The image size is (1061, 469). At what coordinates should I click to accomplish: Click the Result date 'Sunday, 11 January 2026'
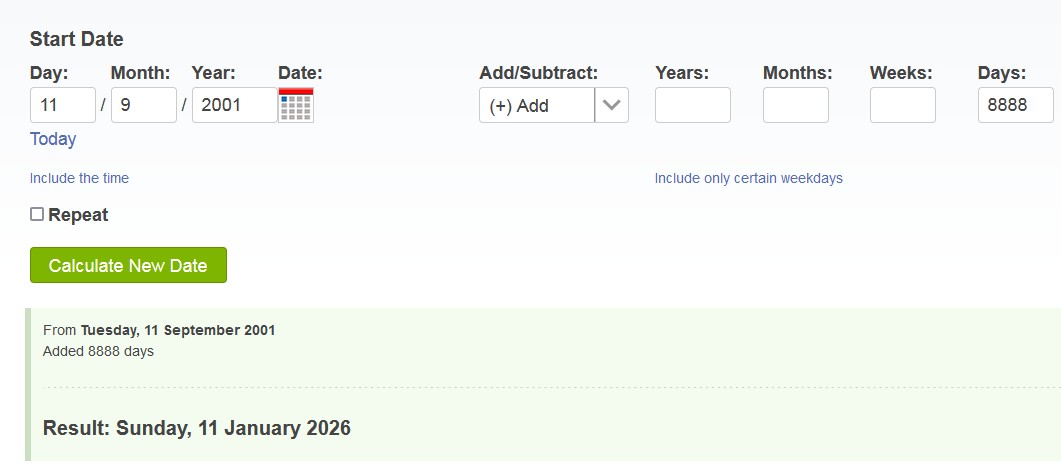(x=197, y=428)
